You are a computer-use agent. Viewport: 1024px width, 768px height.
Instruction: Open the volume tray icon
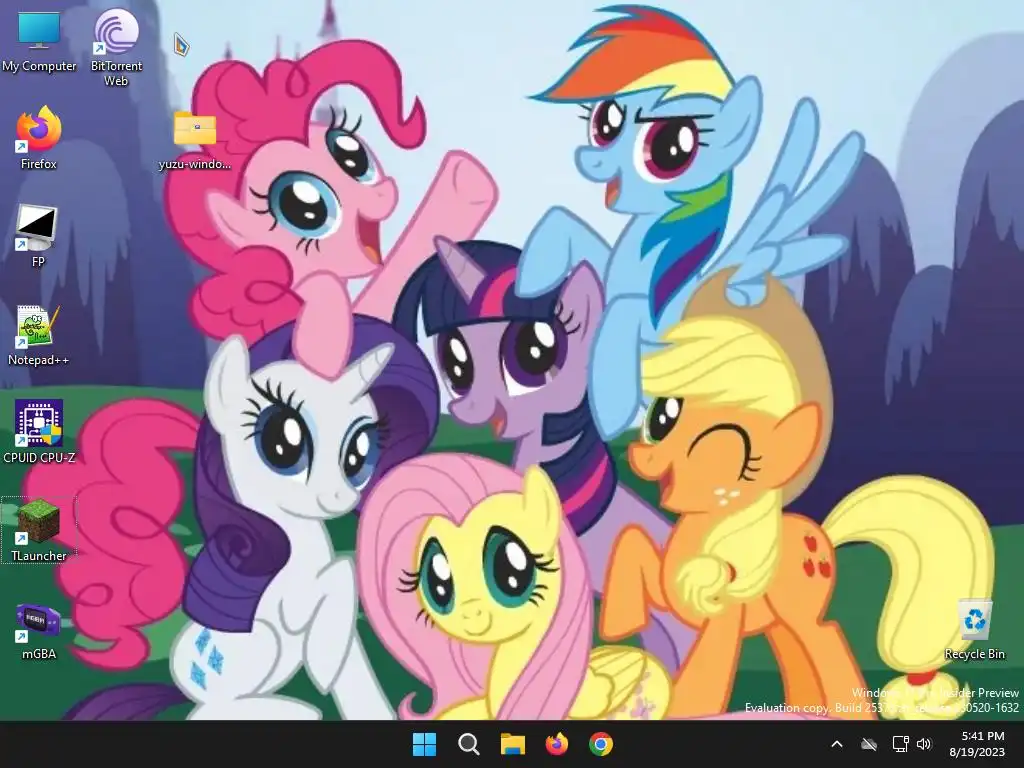(x=923, y=744)
